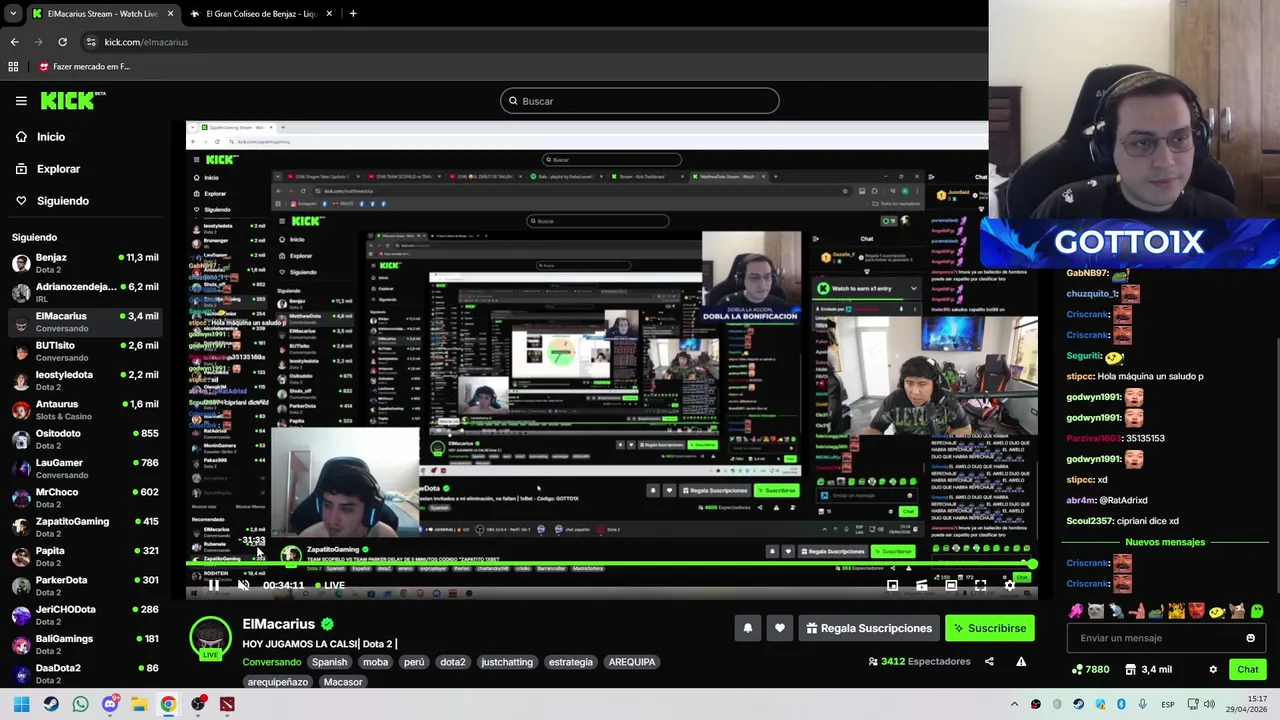Unmute the stream player volume

point(243,585)
